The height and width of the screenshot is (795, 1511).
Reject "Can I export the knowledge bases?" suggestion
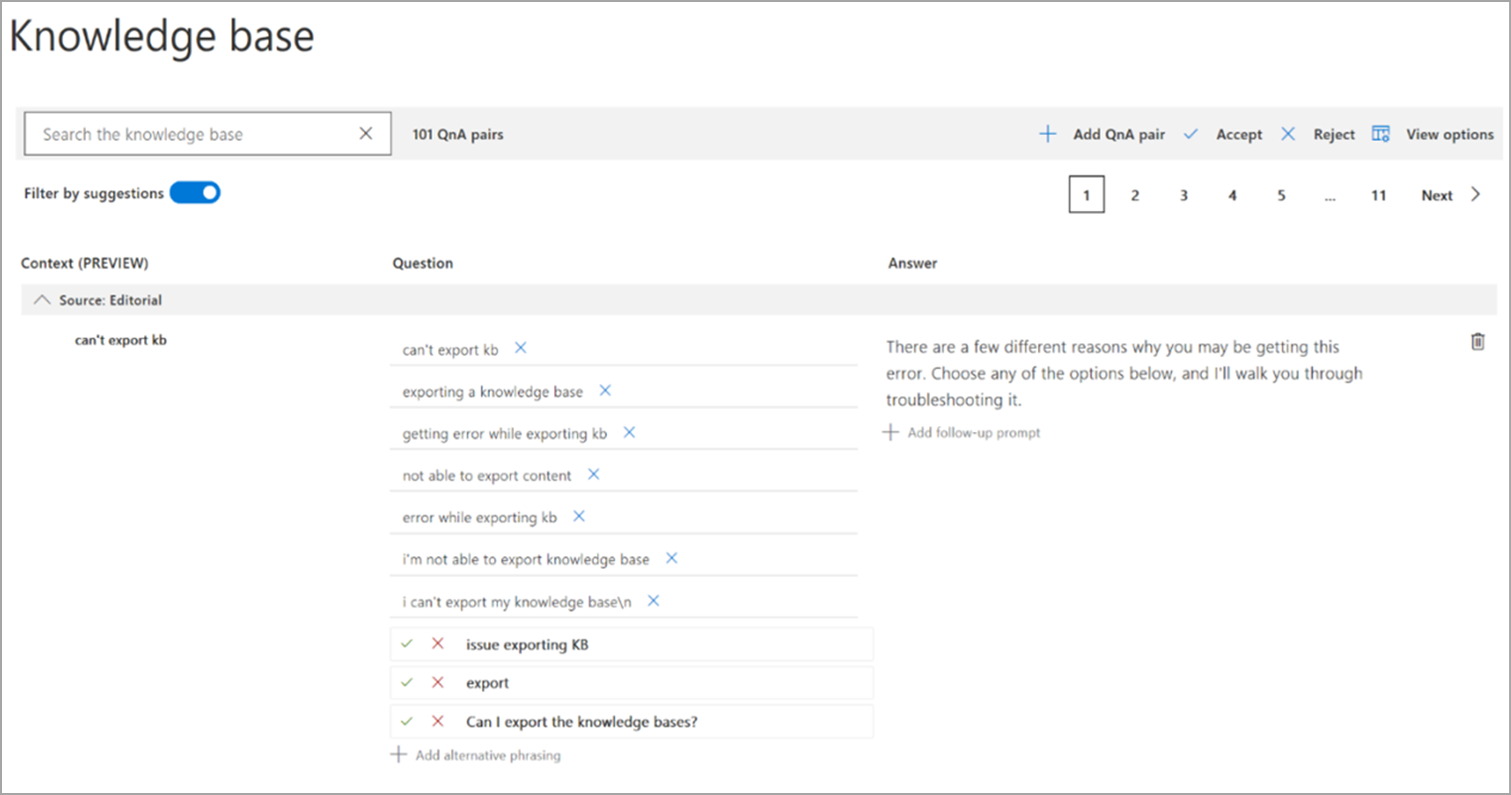pos(437,721)
